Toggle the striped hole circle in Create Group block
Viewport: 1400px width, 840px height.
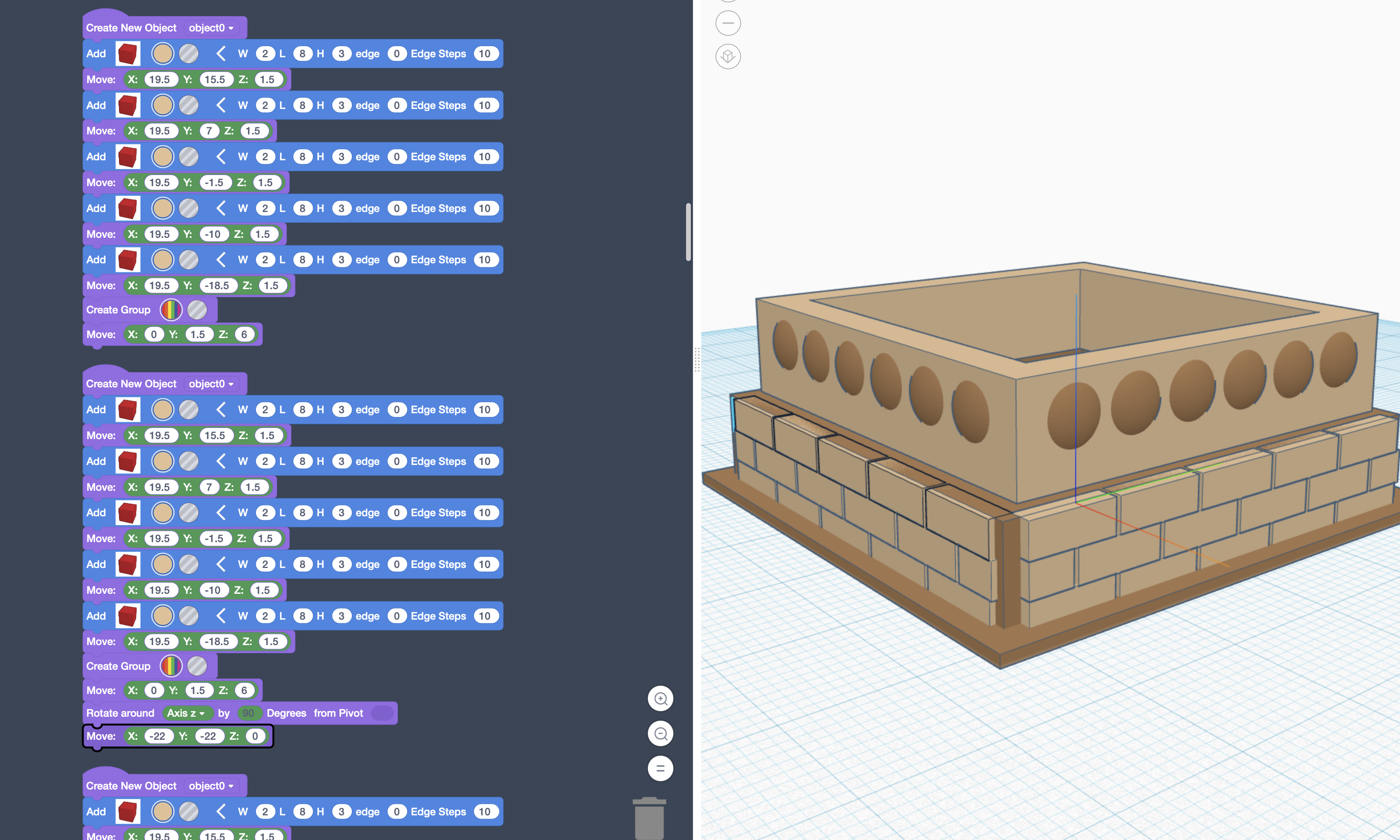point(197,309)
